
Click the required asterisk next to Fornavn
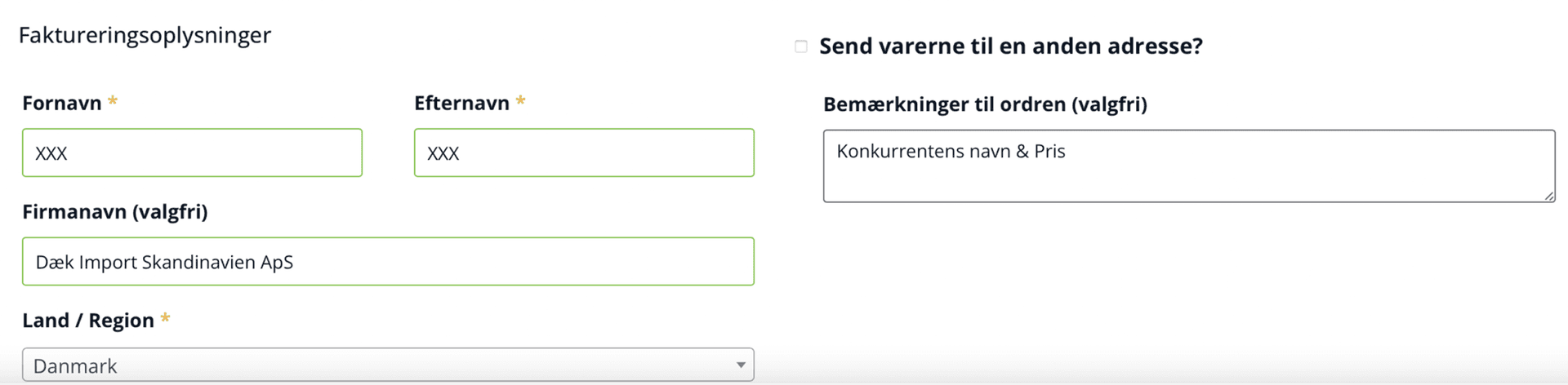point(113,101)
